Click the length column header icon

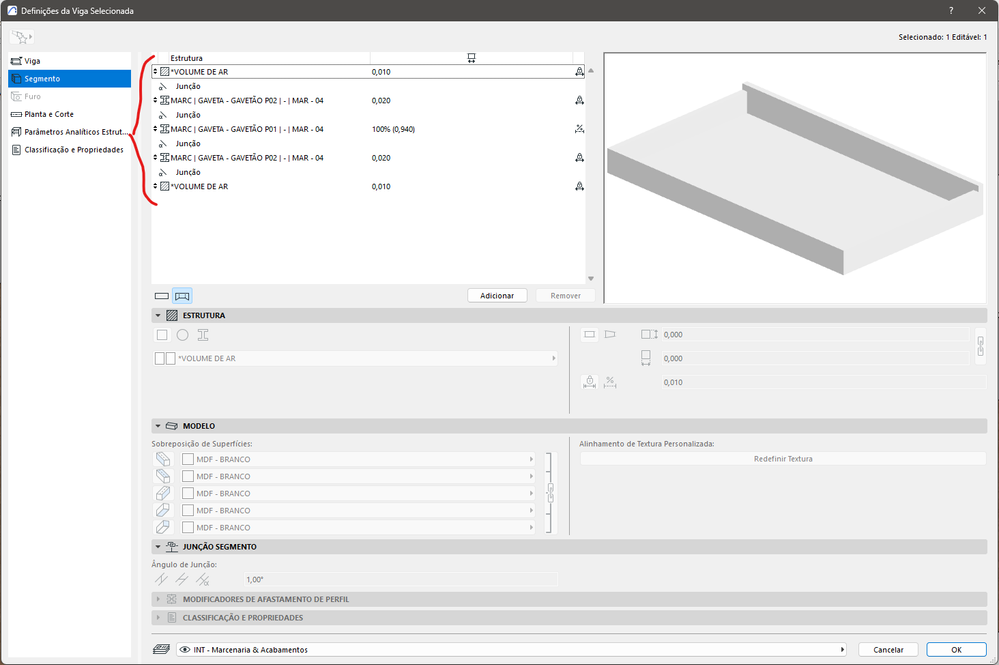pos(471,58)
